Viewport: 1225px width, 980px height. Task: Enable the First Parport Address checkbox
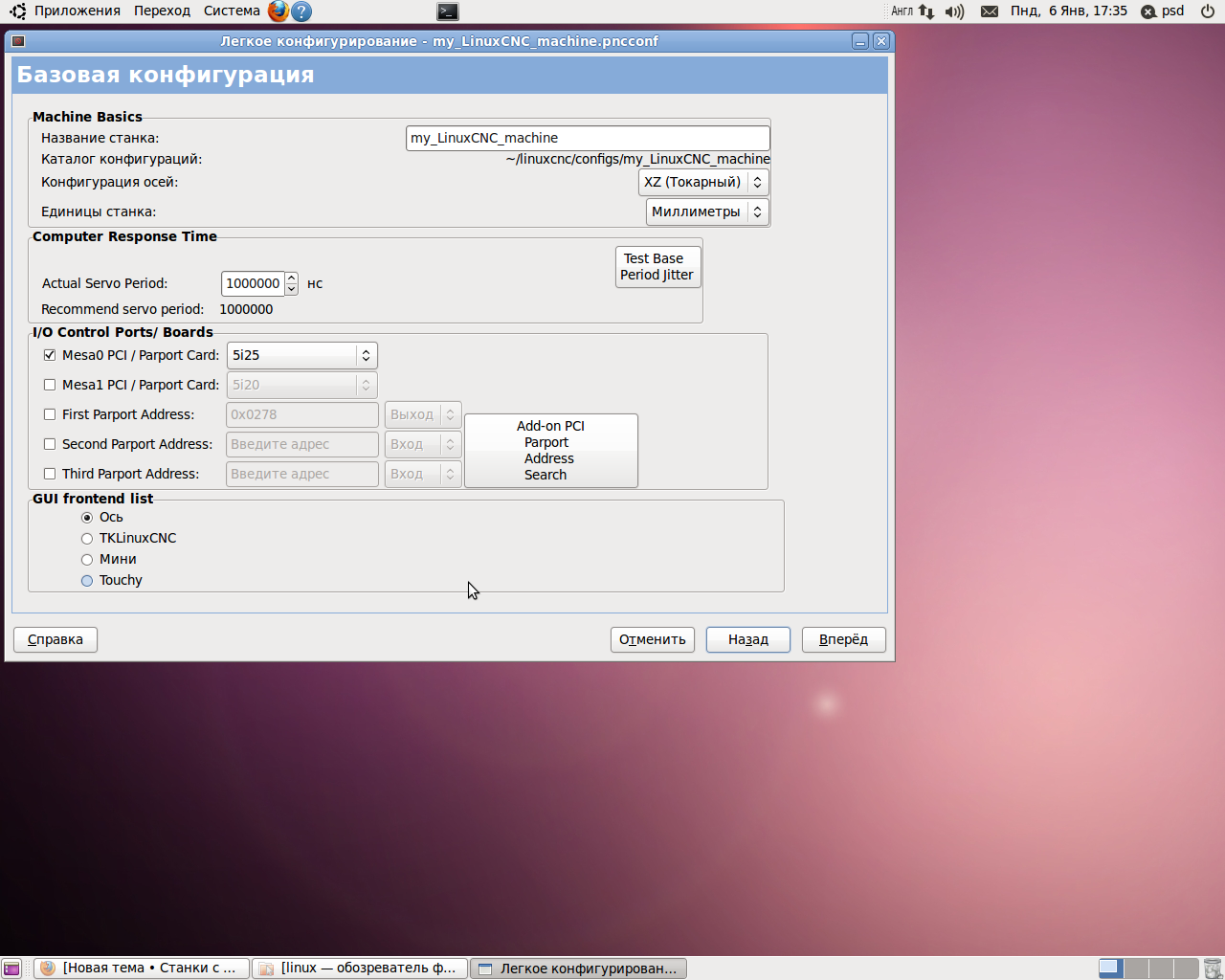(50, 414)
